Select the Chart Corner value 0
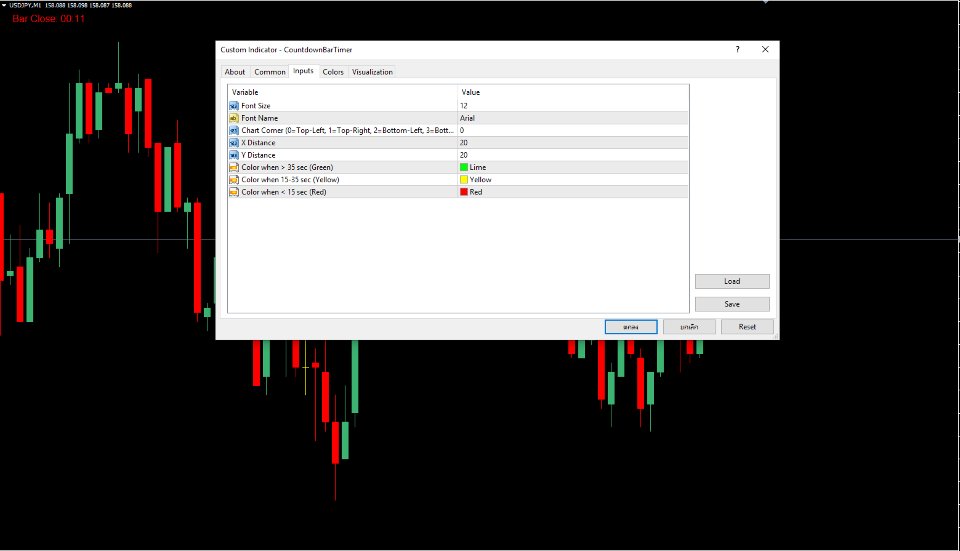Image resolution: width=960 pixels, height=551 pixels. click(x=462, y=130)
